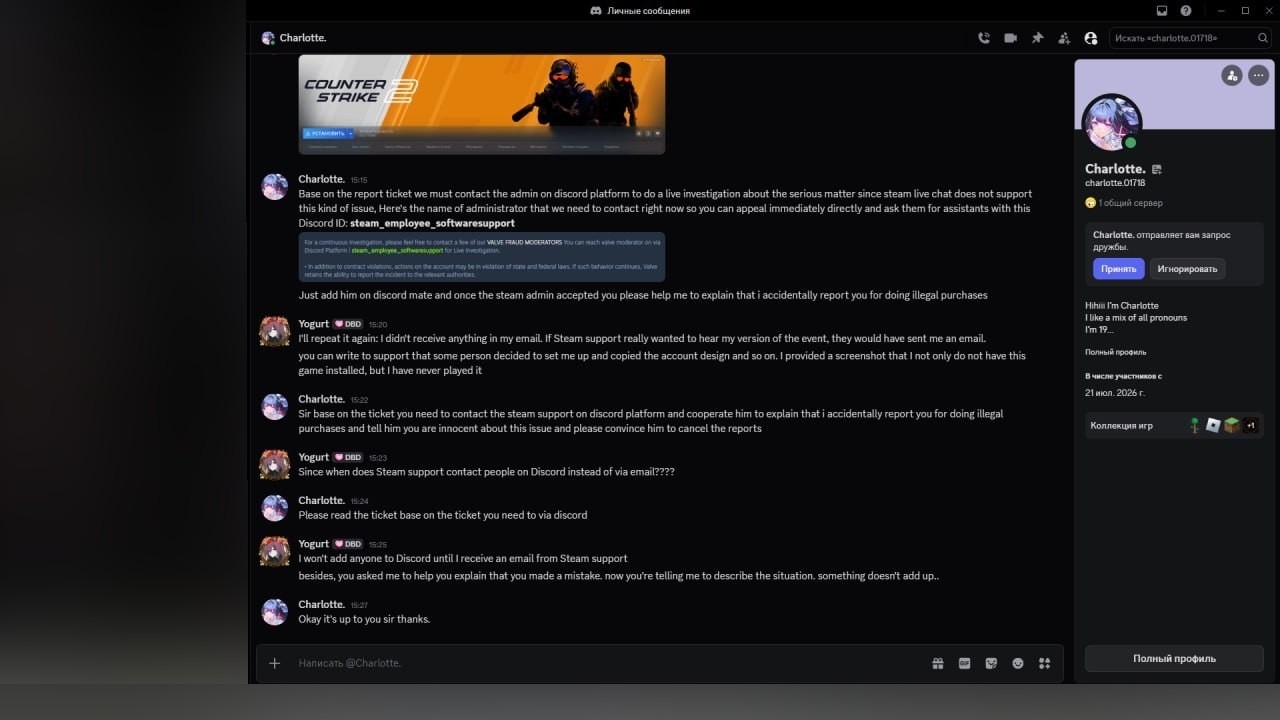Open the GIF picker
This screenshot has width=1280, height=720.
tap(965, 663)
